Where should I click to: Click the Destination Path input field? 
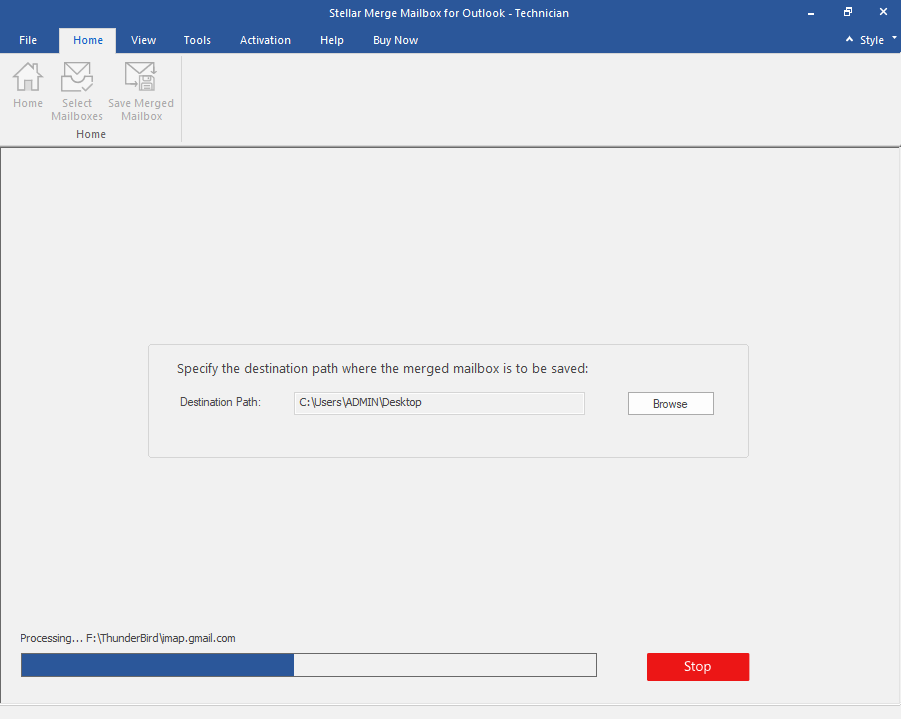click(x=439, y=403)
